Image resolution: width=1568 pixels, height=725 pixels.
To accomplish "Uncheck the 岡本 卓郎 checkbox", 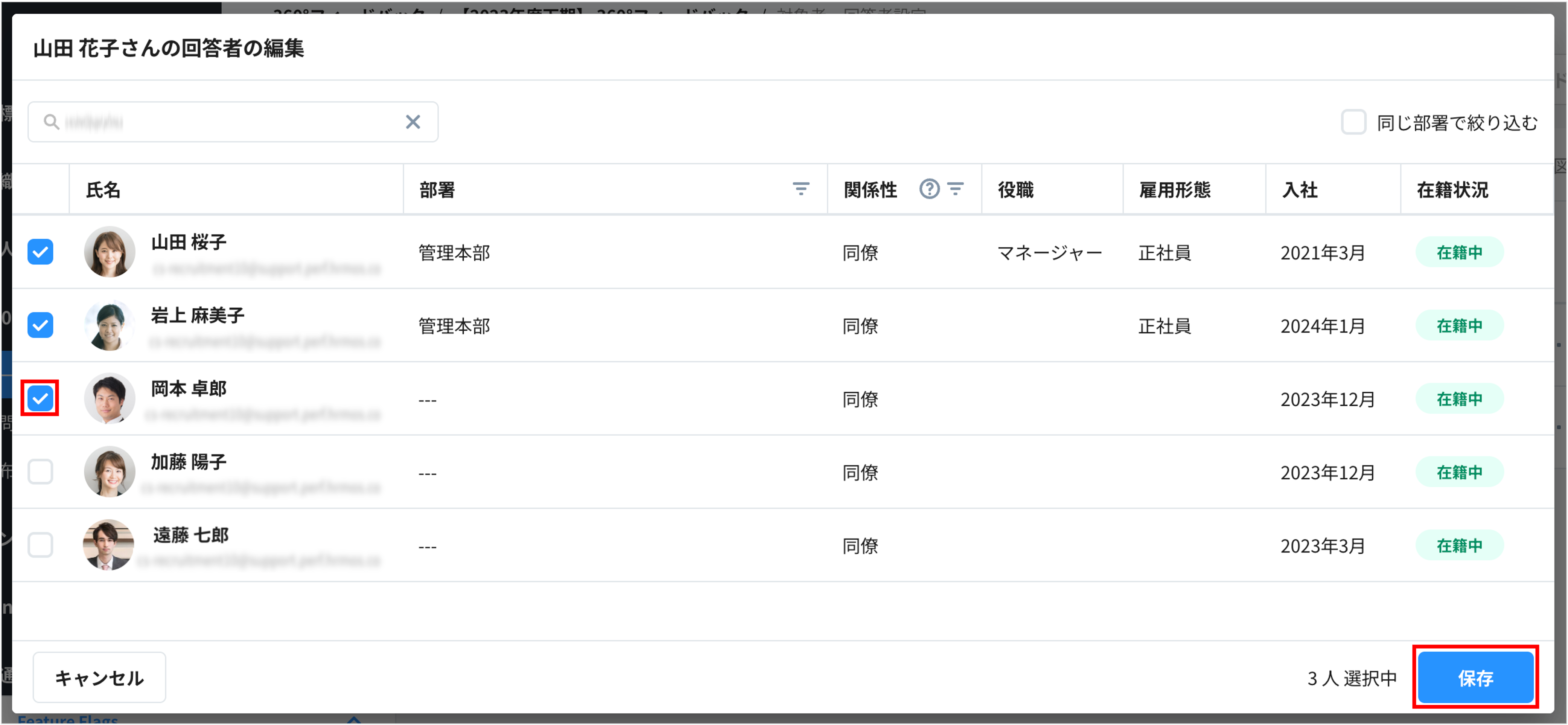I will [40, 398].
